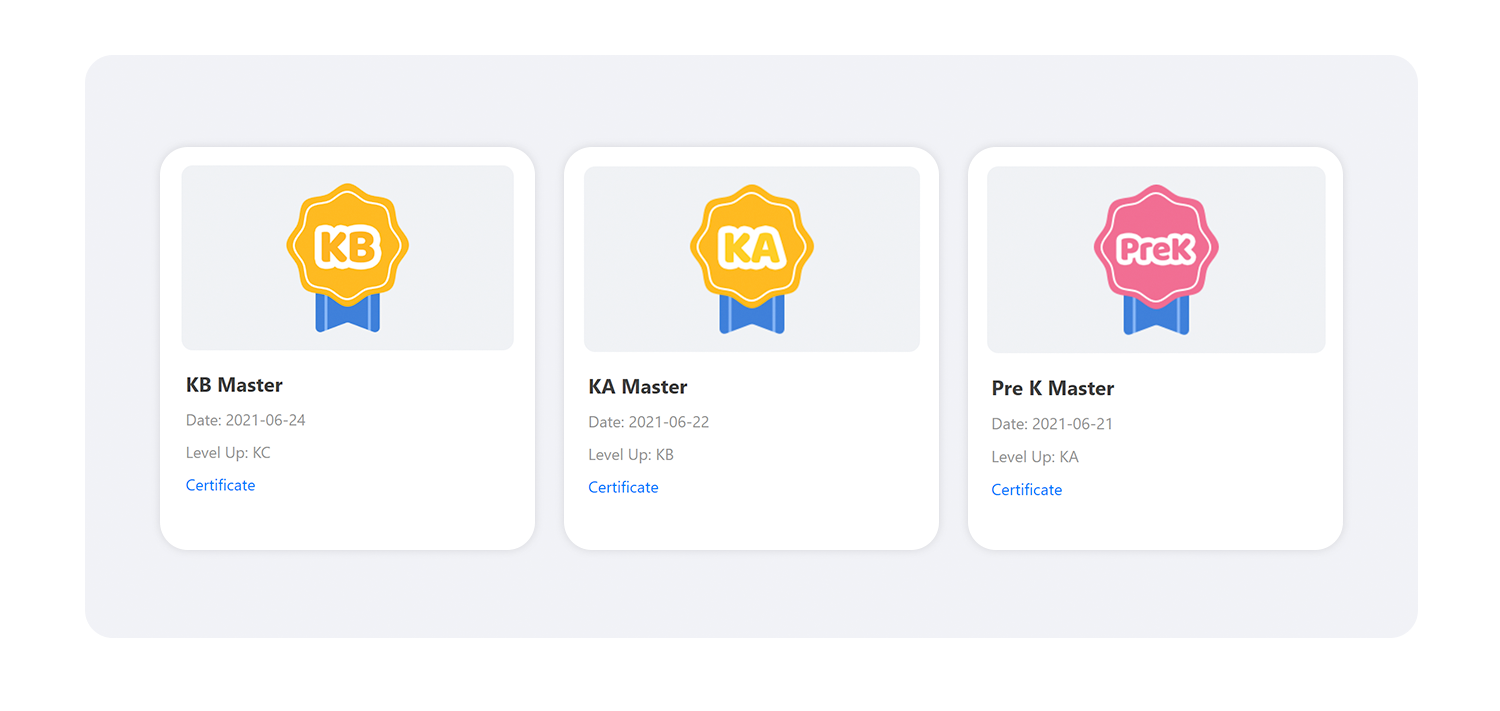Click the pink PreK badge icon
The image size is (1500, 711).
(1156, 247)
